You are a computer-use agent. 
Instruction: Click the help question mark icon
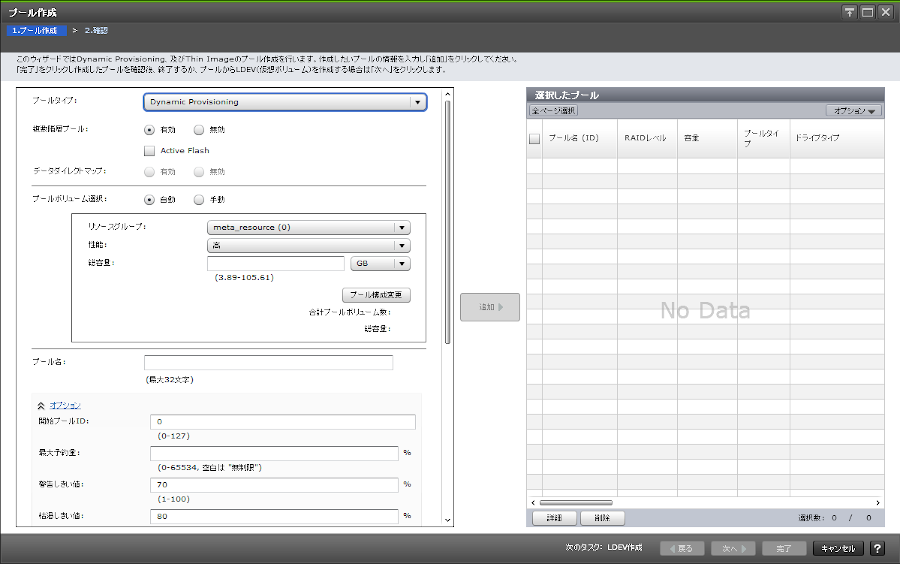[877, 548]
